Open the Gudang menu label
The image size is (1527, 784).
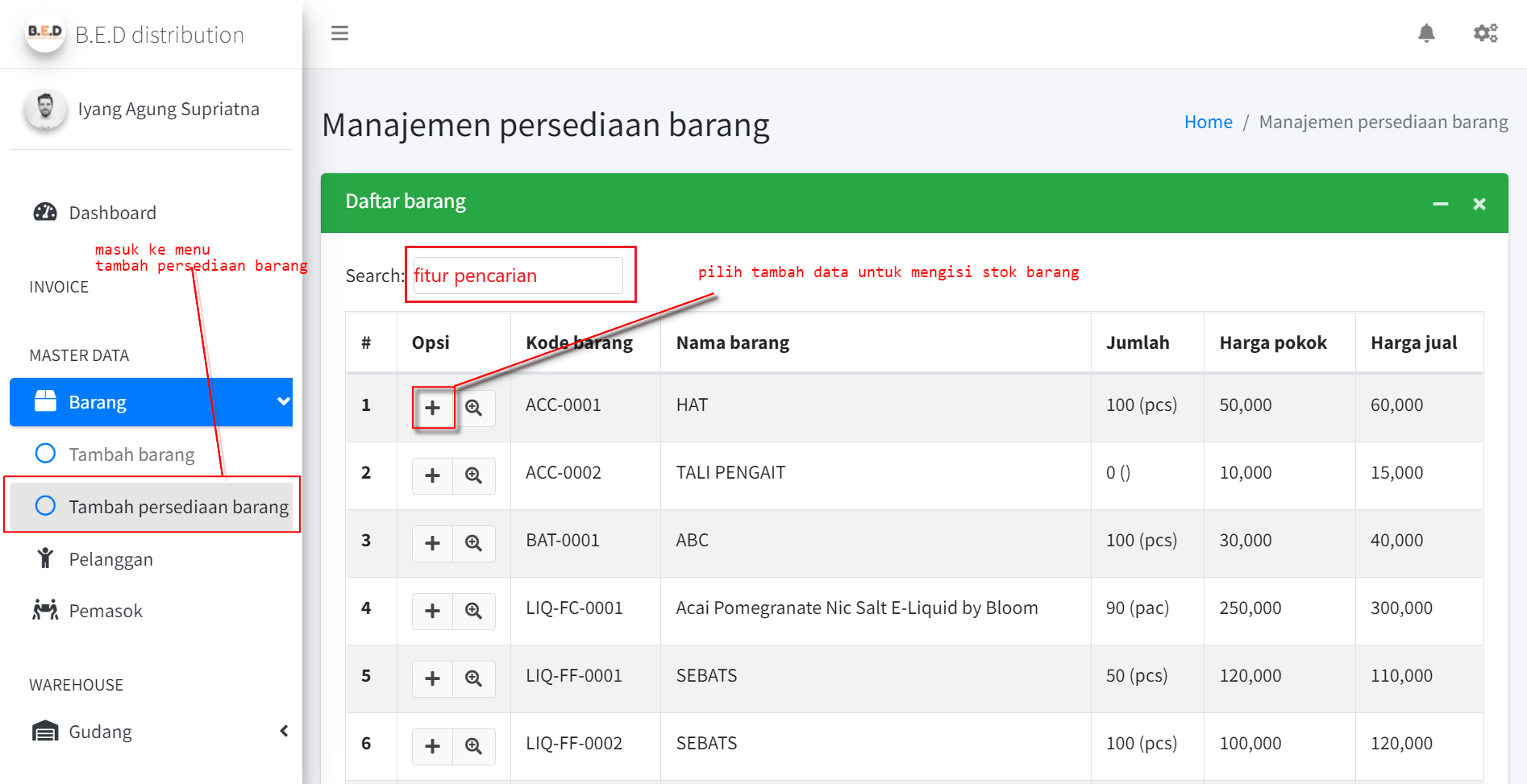pyautogui.click(x=101, y=732)
